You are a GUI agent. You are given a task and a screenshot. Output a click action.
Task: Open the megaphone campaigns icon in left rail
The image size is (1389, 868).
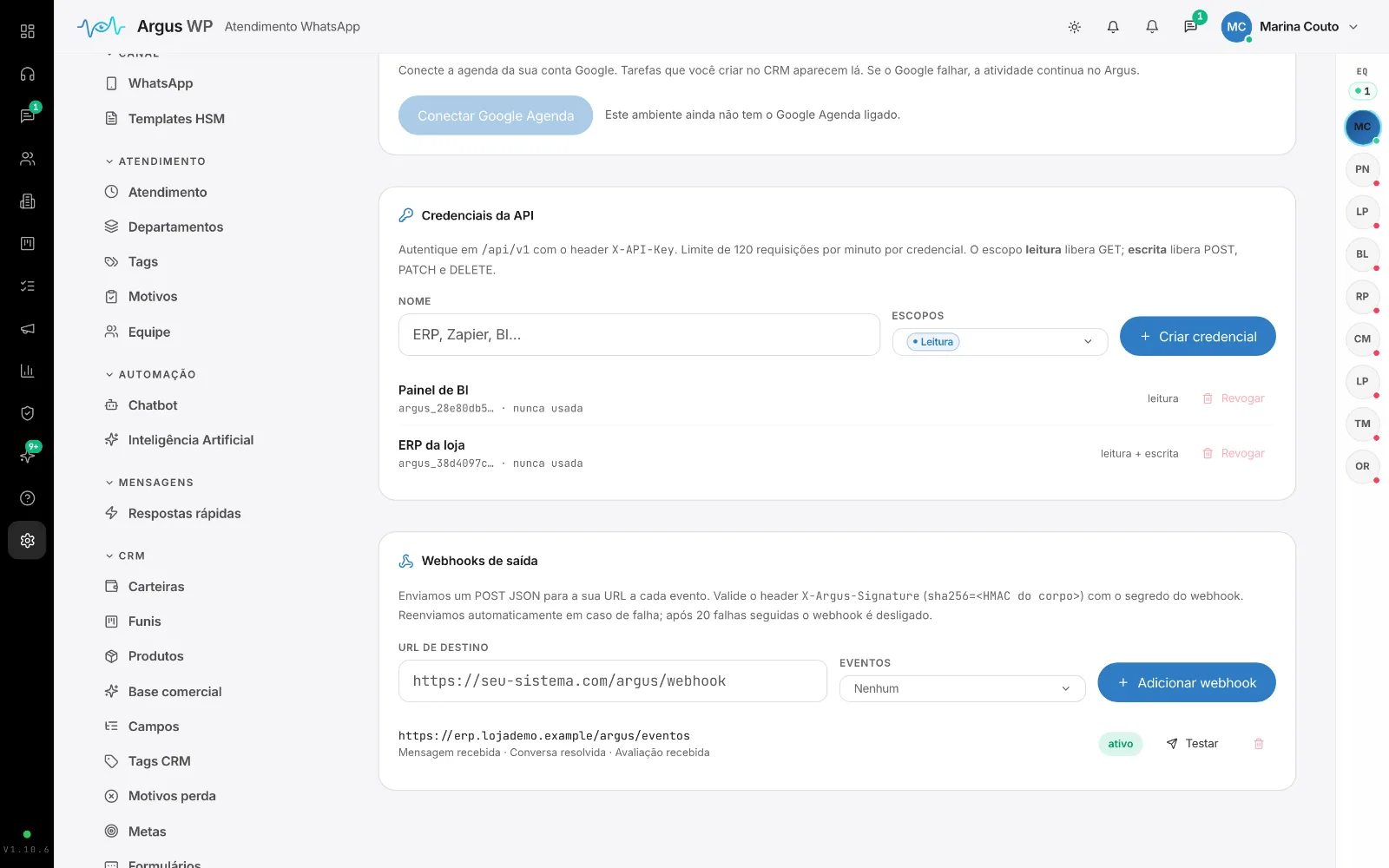point(27,328)
